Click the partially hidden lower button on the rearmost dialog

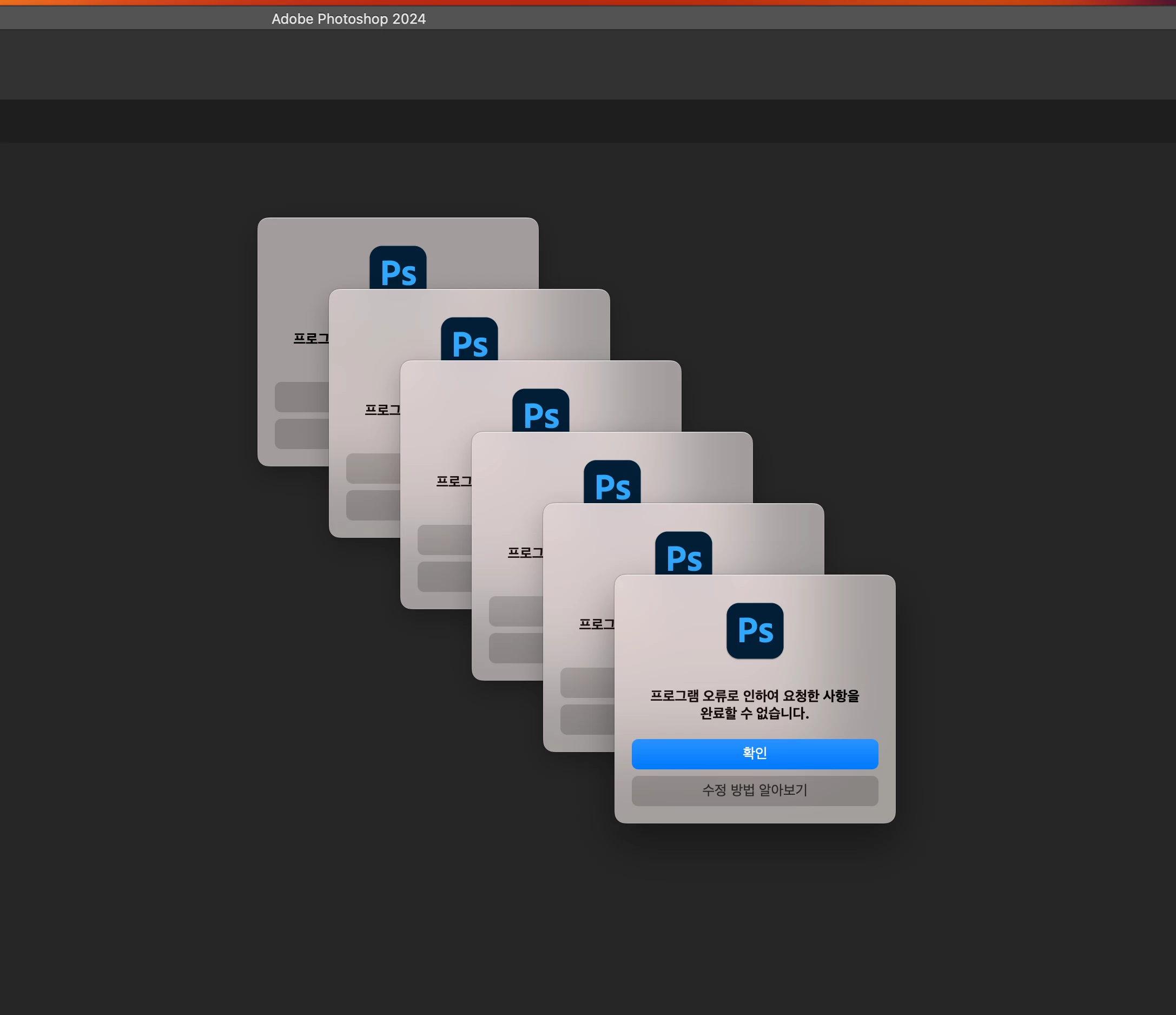coord(301,434)
